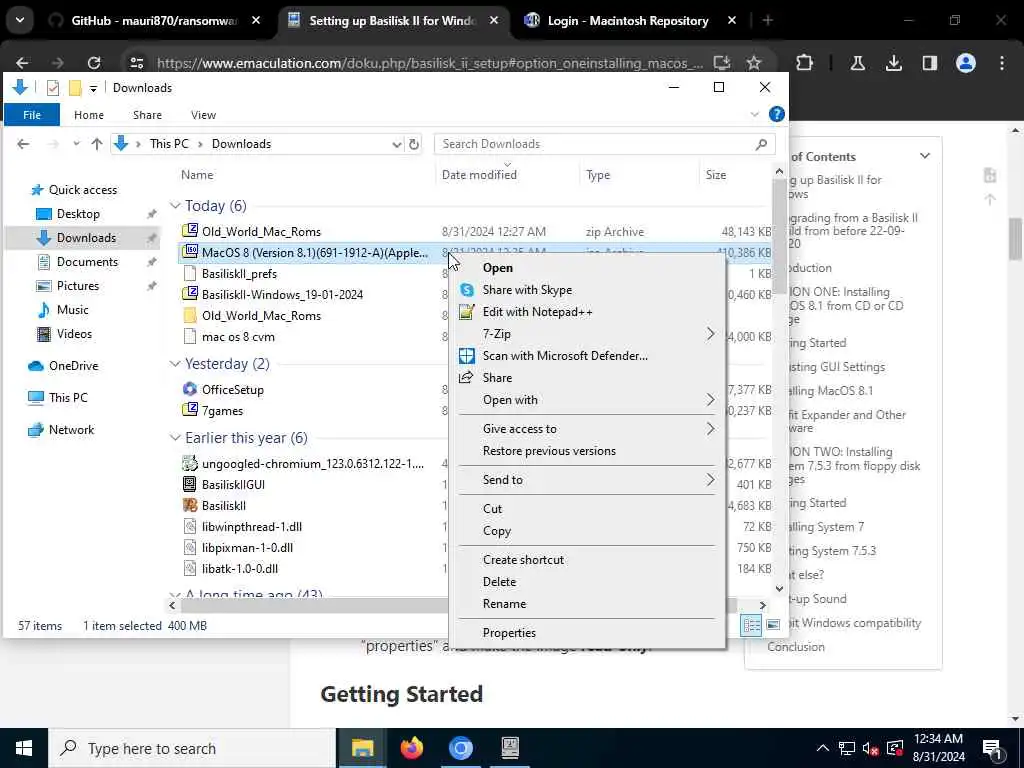Choose Delete in context menu

coord(499,582)
